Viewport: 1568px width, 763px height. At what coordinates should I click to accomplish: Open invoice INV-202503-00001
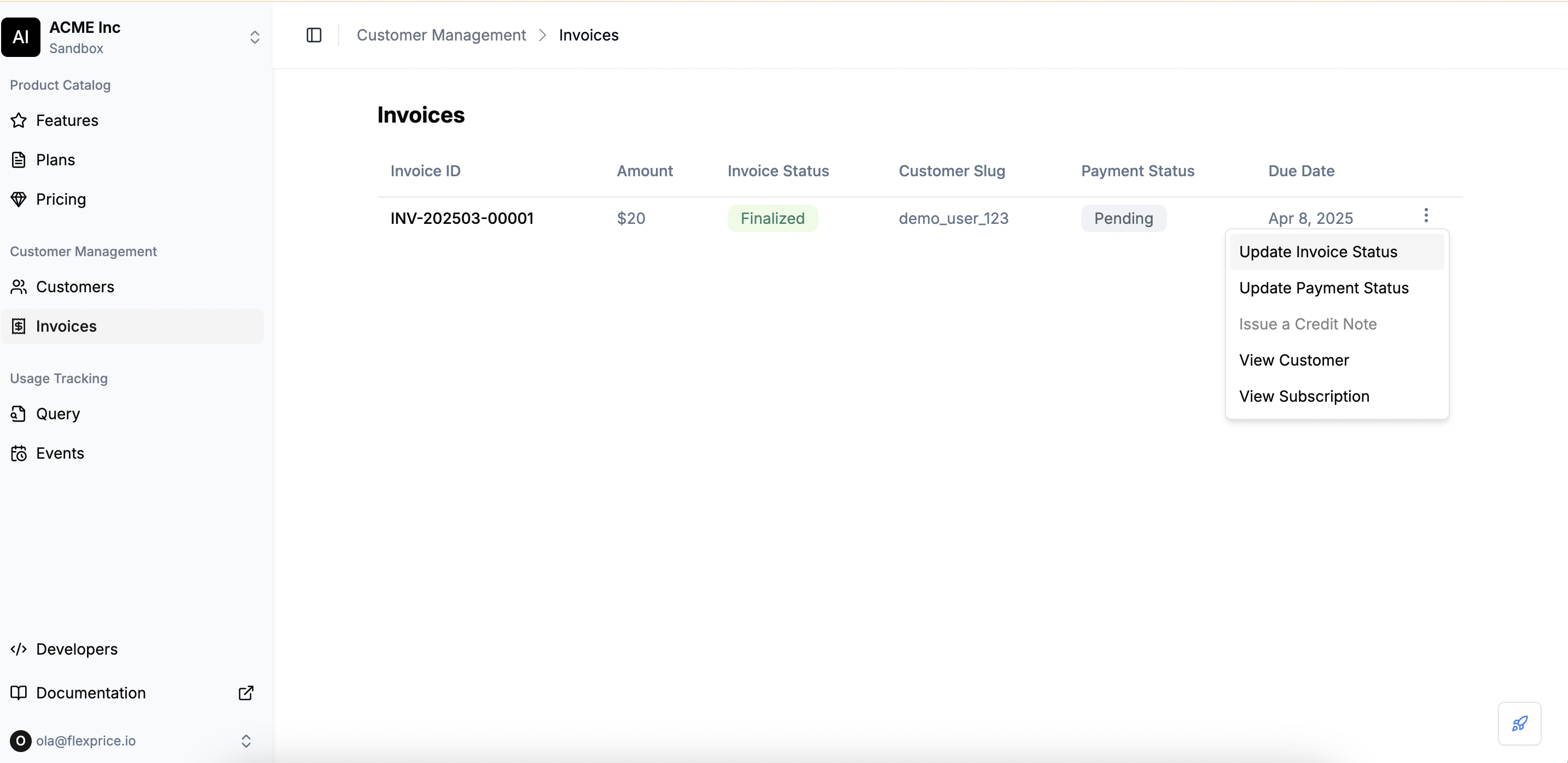[461, 218]
